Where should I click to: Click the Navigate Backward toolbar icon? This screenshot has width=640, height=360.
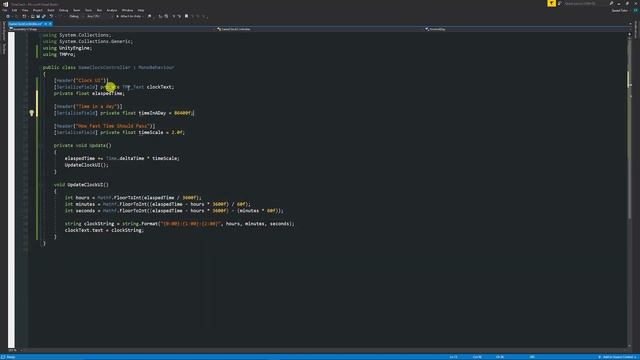(8, 16)
